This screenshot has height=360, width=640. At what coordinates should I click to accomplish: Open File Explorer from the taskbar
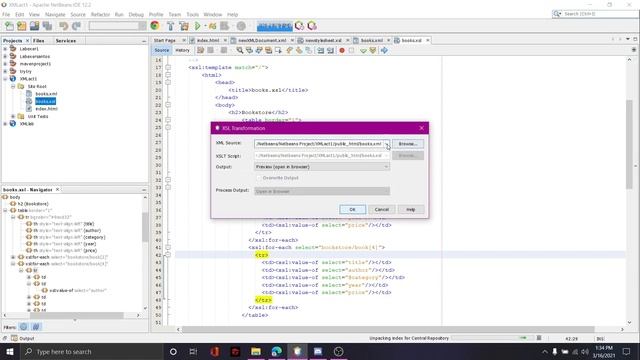[x=256, y=351]
